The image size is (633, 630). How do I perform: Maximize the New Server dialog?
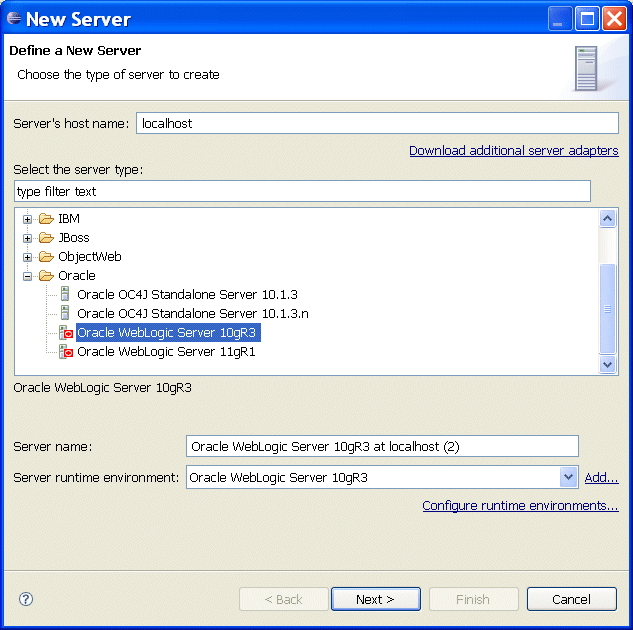pyautogui.click(x=587, y=19)
